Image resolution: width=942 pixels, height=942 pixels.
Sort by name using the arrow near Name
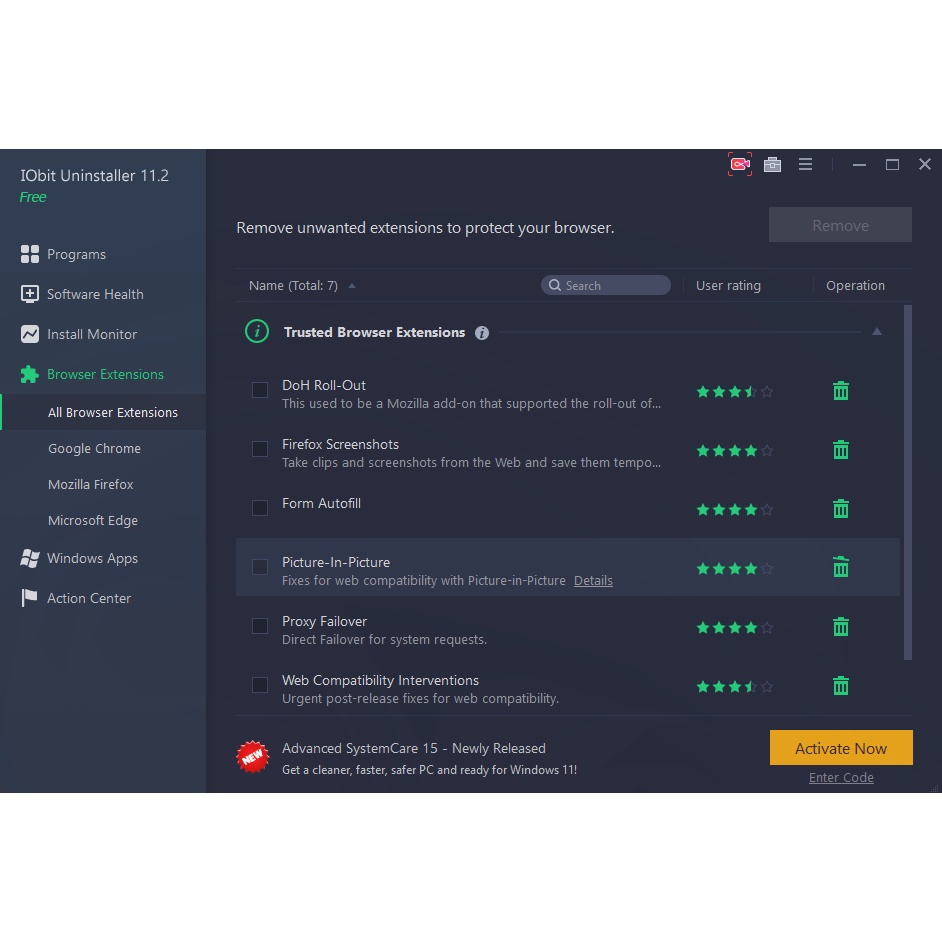coord(352,286)
